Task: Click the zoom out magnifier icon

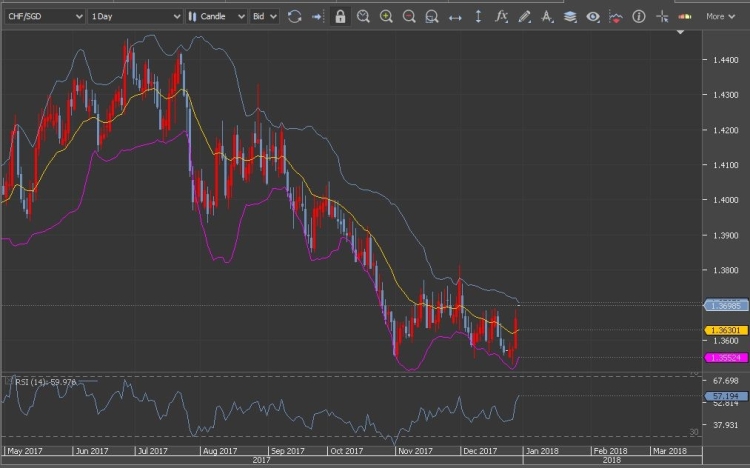Action: pyautogui.click(x=409, y=16)
